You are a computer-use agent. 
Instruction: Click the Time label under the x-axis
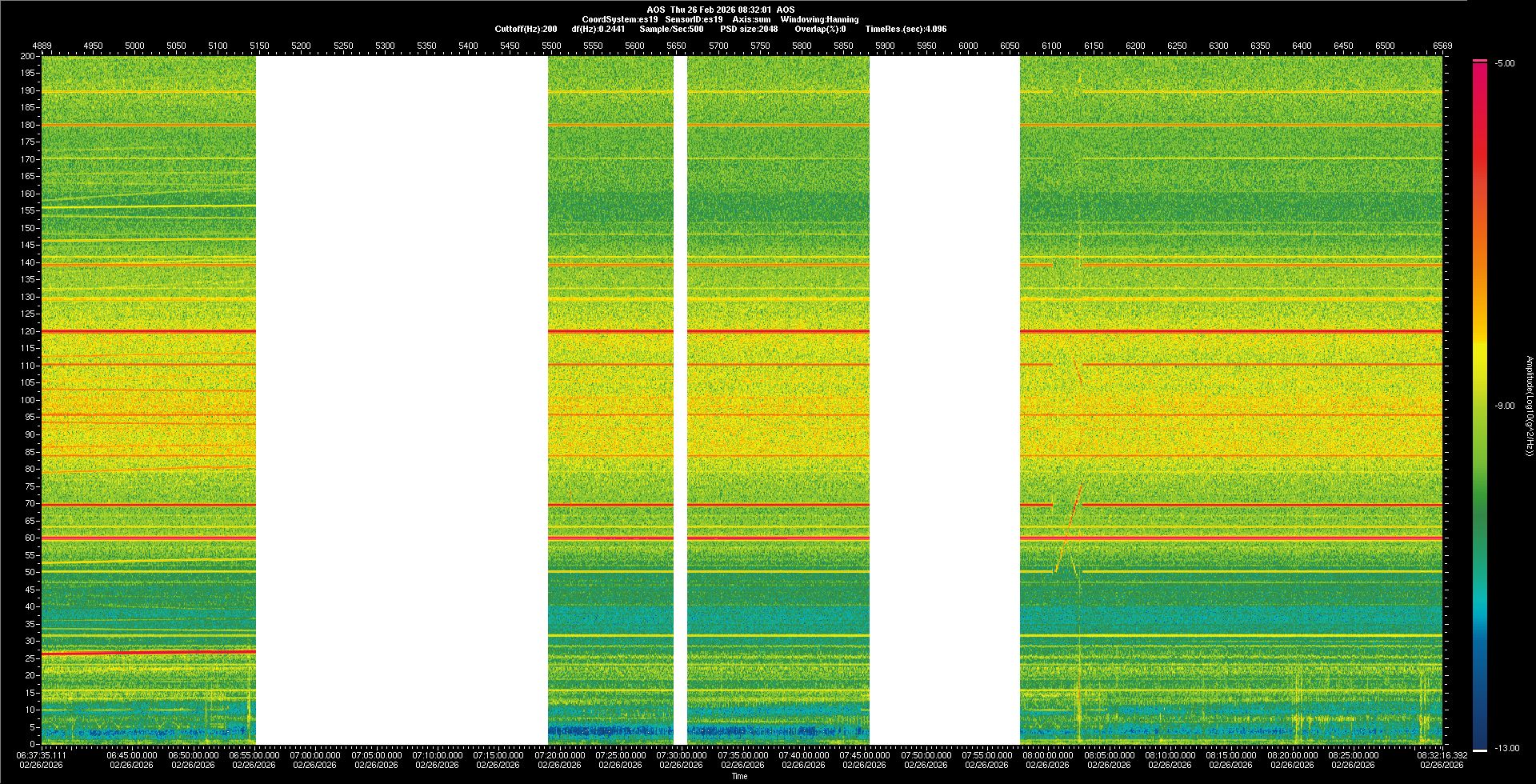coord(739,776)
